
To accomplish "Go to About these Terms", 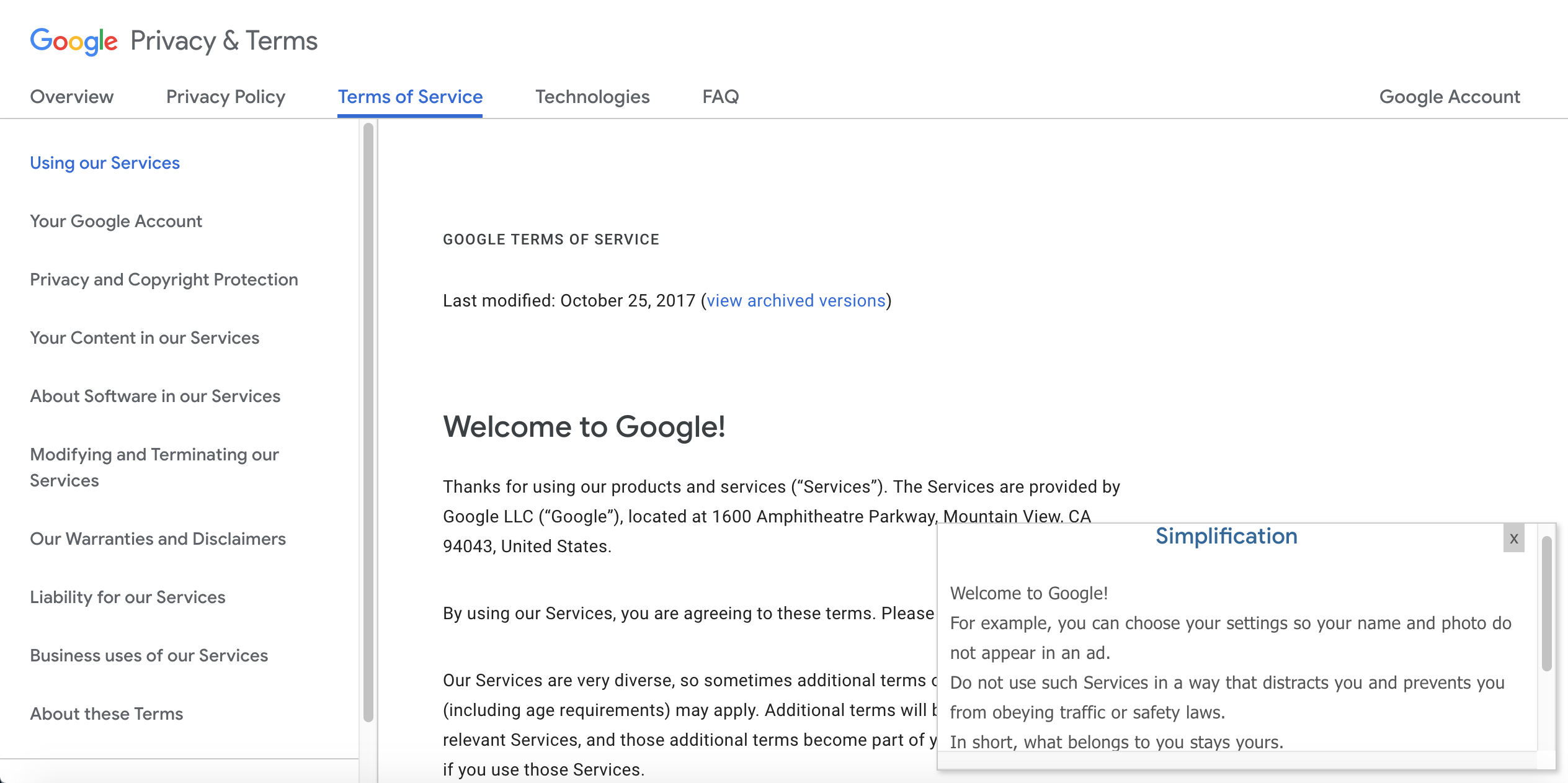I will point(107,714).
